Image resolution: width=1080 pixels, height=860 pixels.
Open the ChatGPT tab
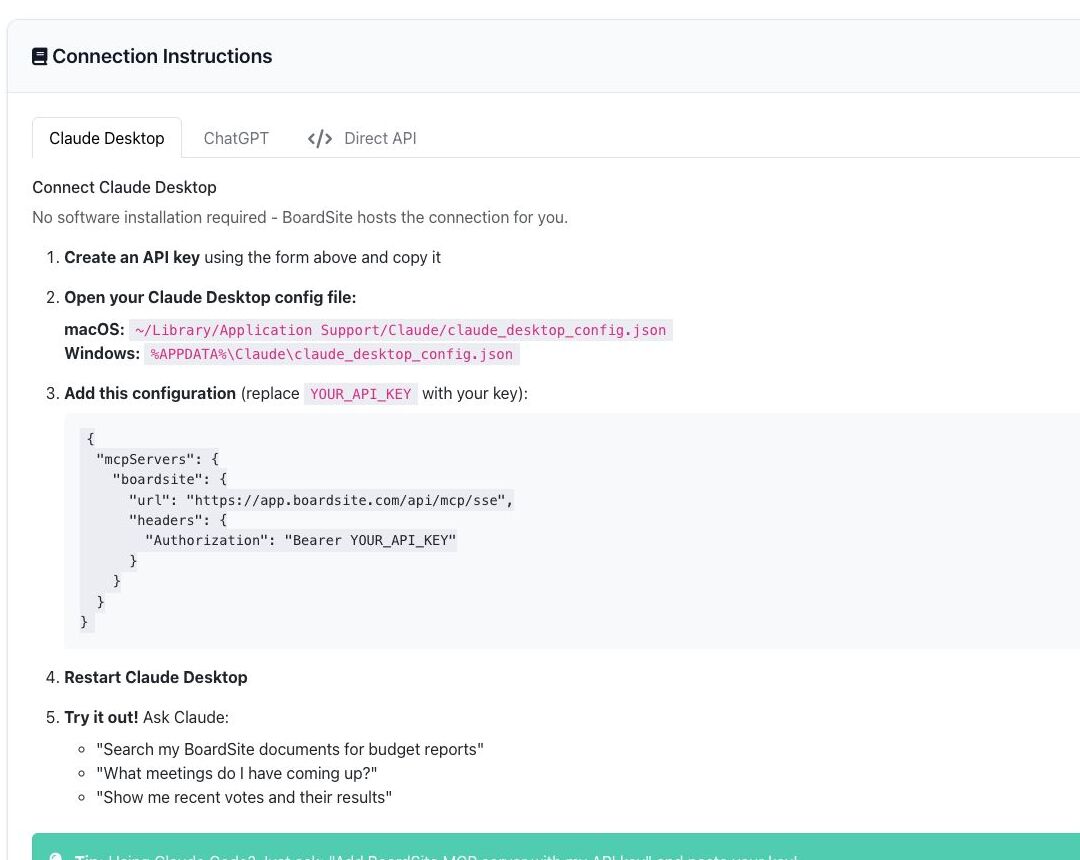[236, 138]
